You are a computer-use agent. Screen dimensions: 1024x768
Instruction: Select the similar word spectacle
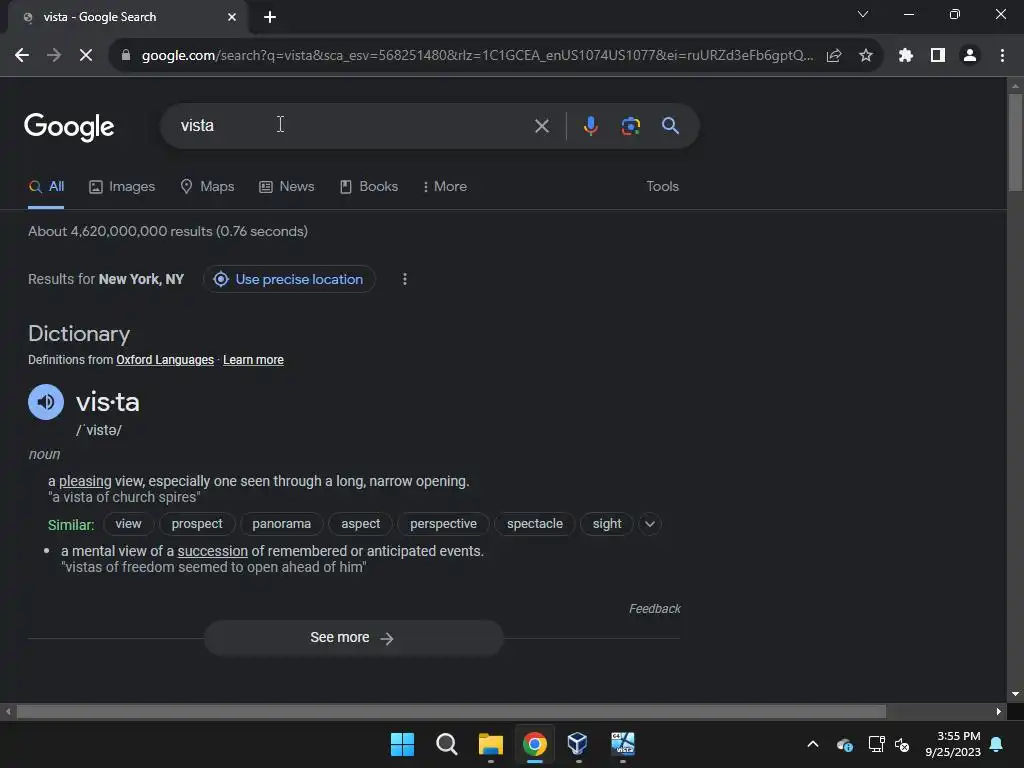[x=535, y=524]
